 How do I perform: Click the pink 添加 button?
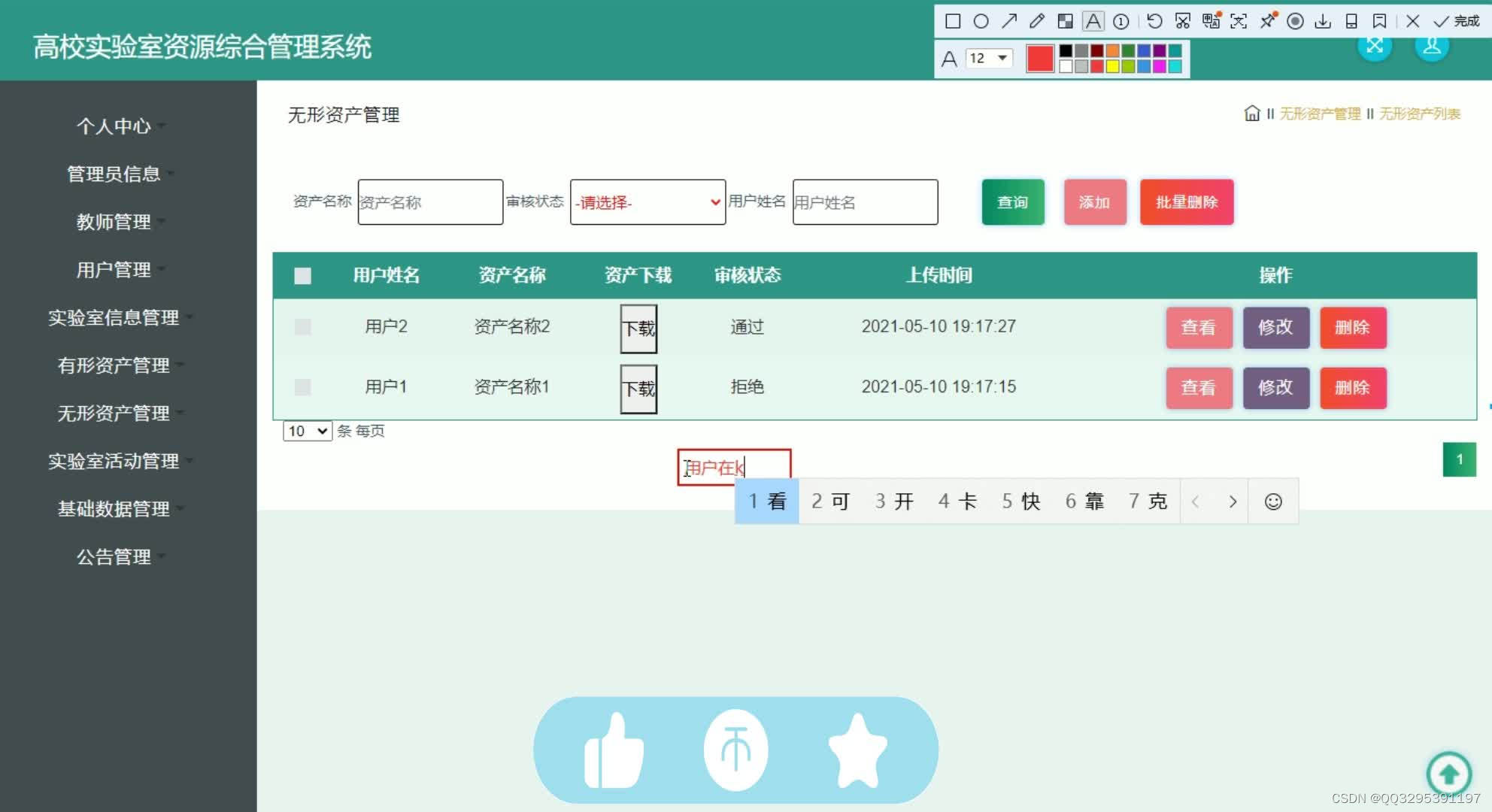[1095, 202]
